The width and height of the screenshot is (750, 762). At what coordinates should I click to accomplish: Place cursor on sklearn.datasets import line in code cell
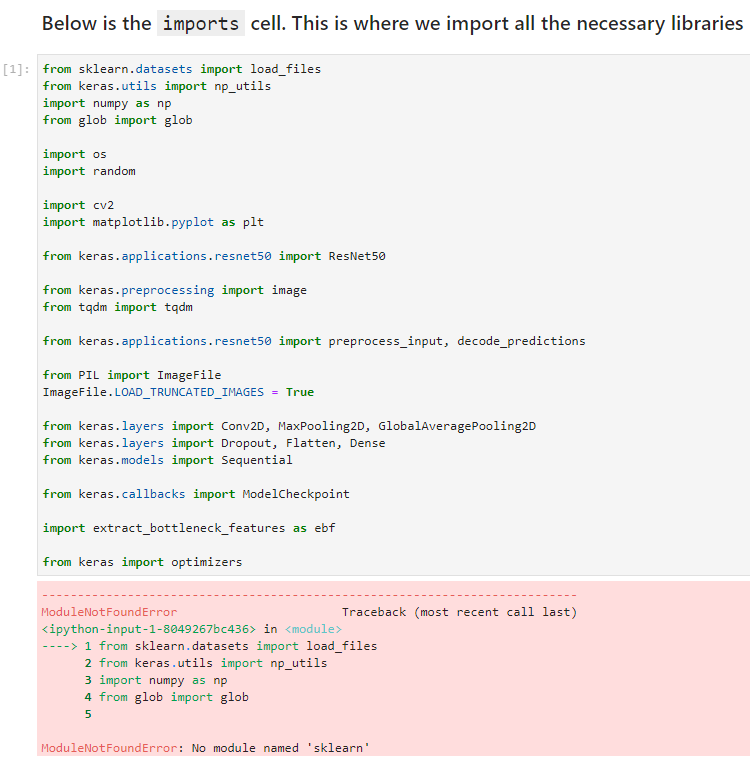181,69
